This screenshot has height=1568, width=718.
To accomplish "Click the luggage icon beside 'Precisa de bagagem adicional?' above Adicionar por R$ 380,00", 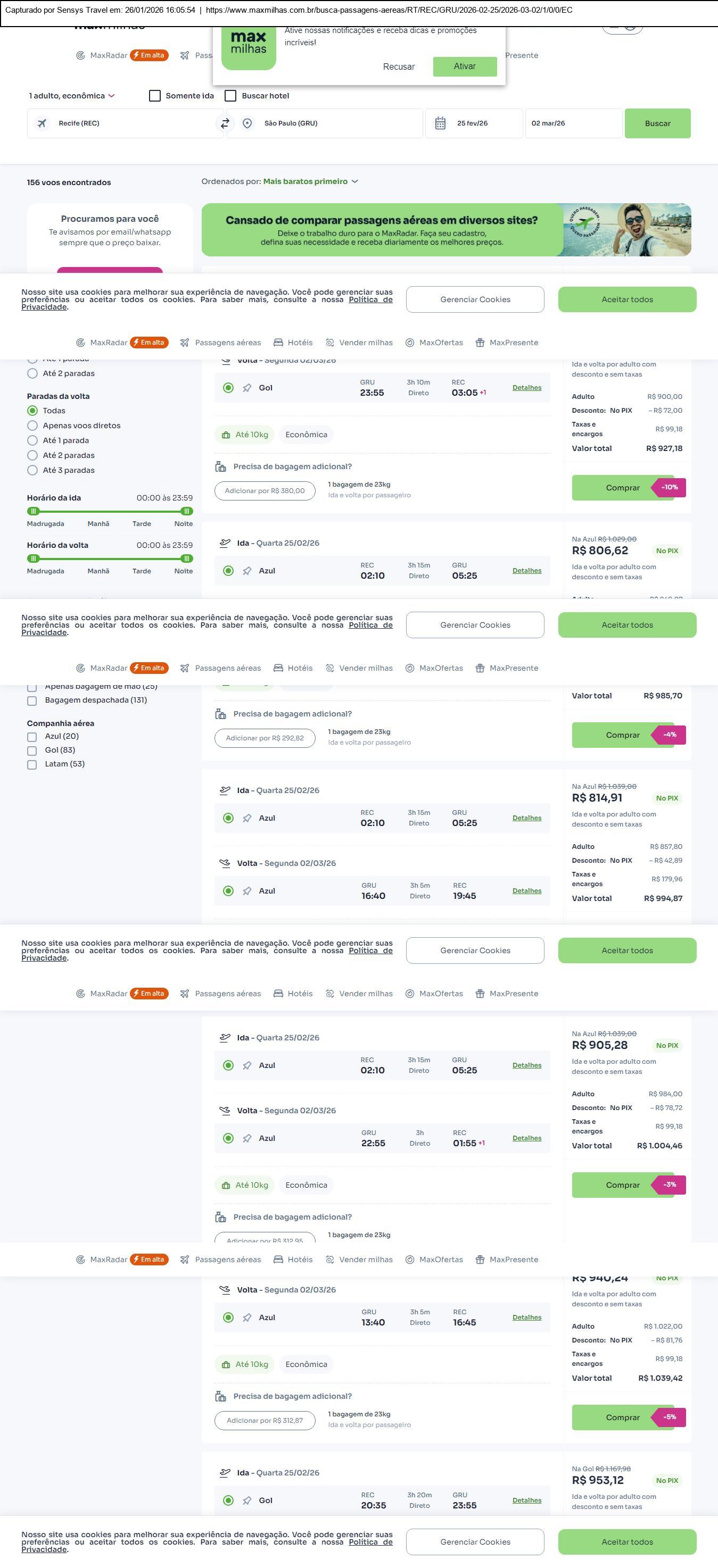I will [x=220, y=467].
